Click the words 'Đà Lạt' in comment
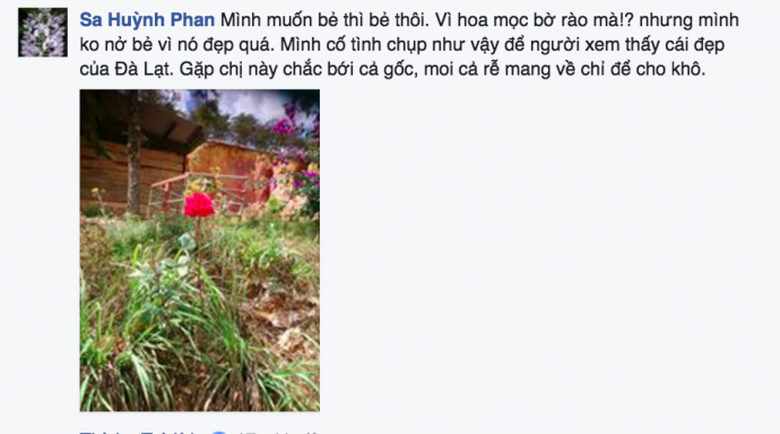780x434 pixels. click(x=144, y=69)
